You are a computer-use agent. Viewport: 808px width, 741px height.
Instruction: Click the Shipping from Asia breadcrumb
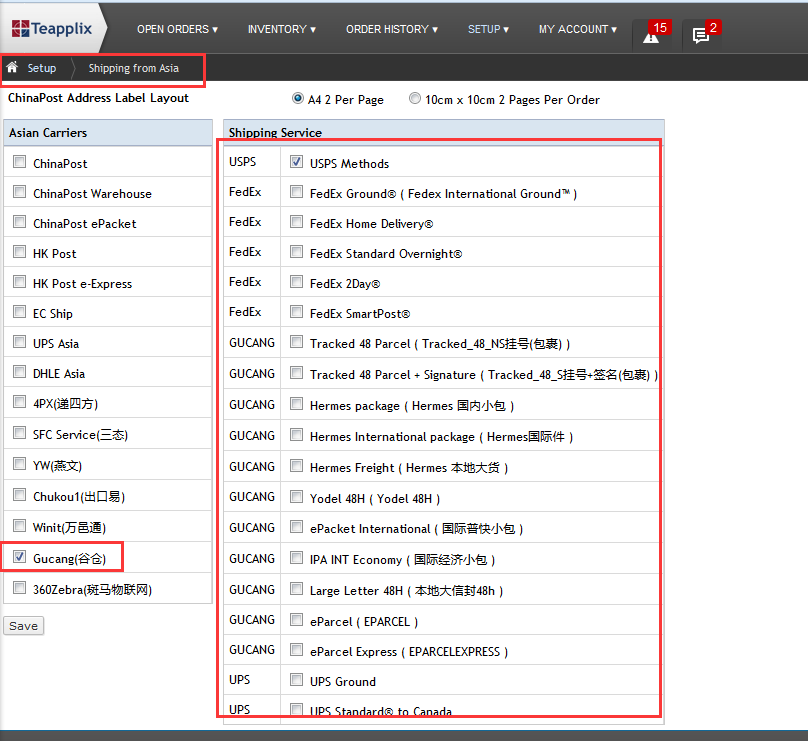pos(133,68)
